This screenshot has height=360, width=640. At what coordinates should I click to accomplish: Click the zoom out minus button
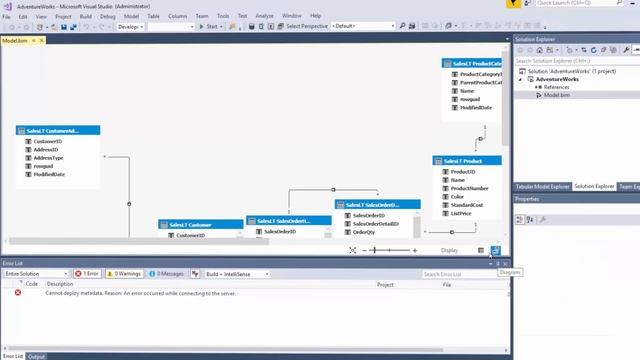tap(364, 250)
